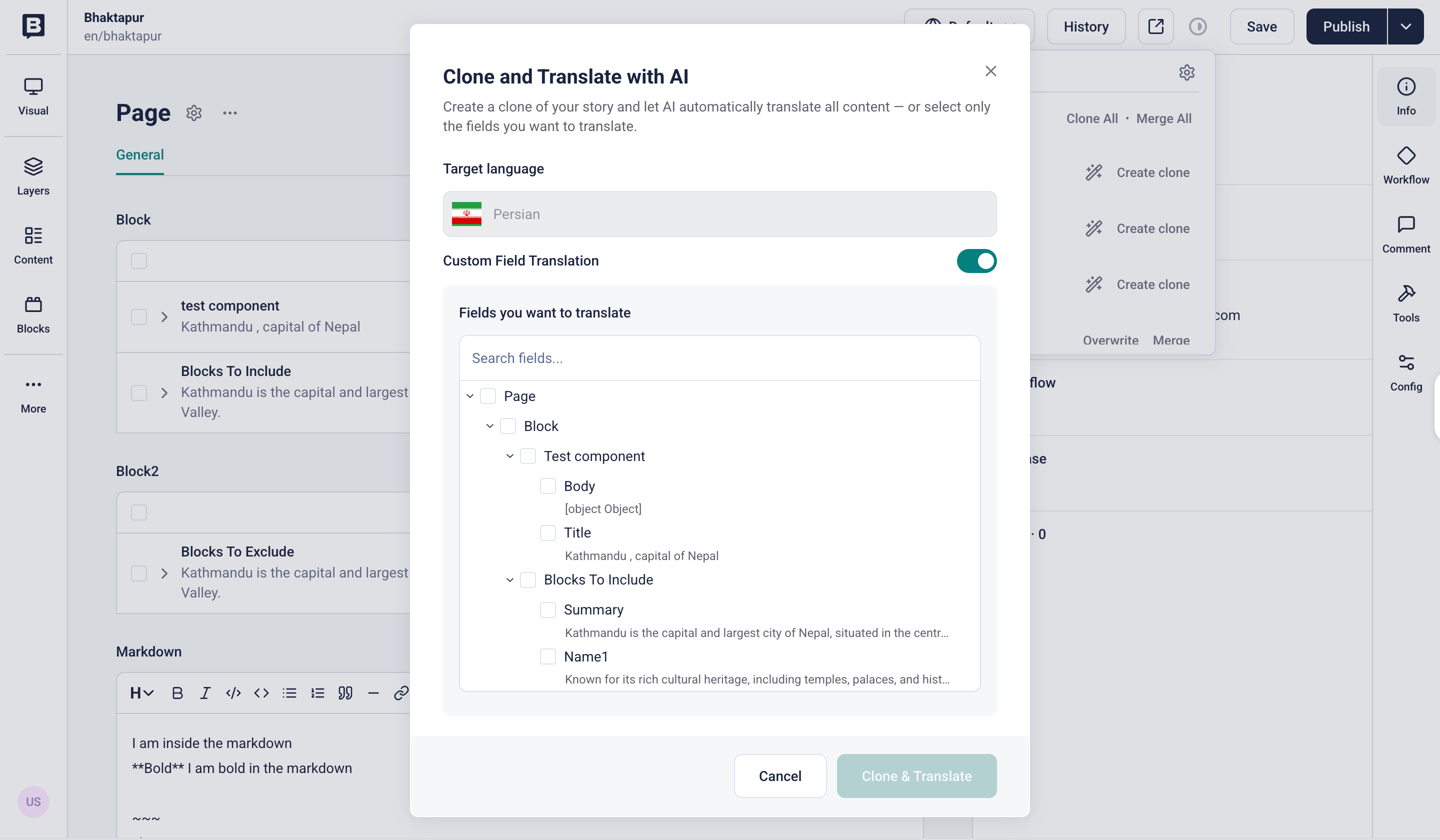Open the Publish options dropdown arrow
The height and width of the screenshot is (840, 1440).
click(x=1405, y=26)
